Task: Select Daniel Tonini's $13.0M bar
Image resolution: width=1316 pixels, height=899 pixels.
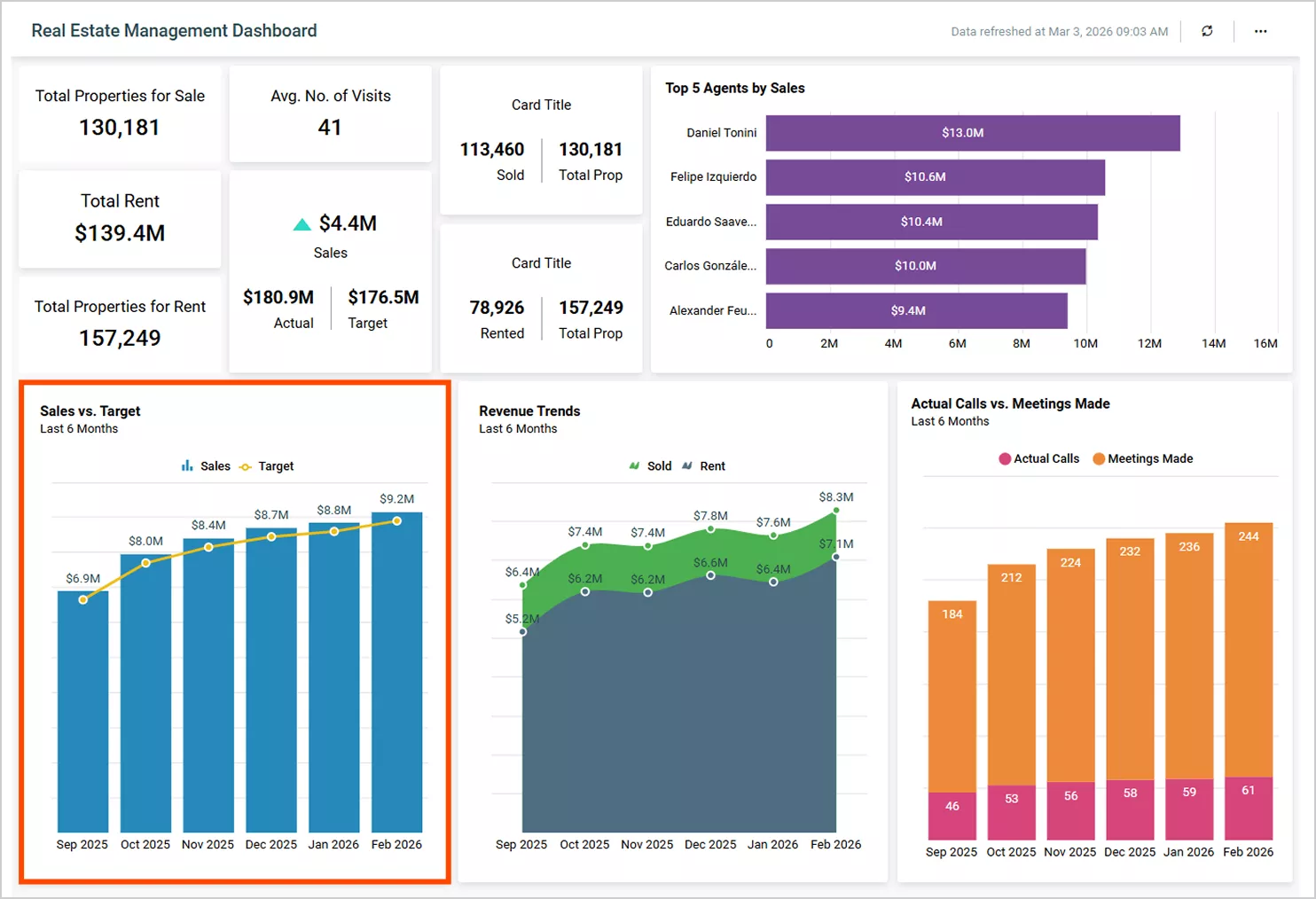Action: [973, 133]
